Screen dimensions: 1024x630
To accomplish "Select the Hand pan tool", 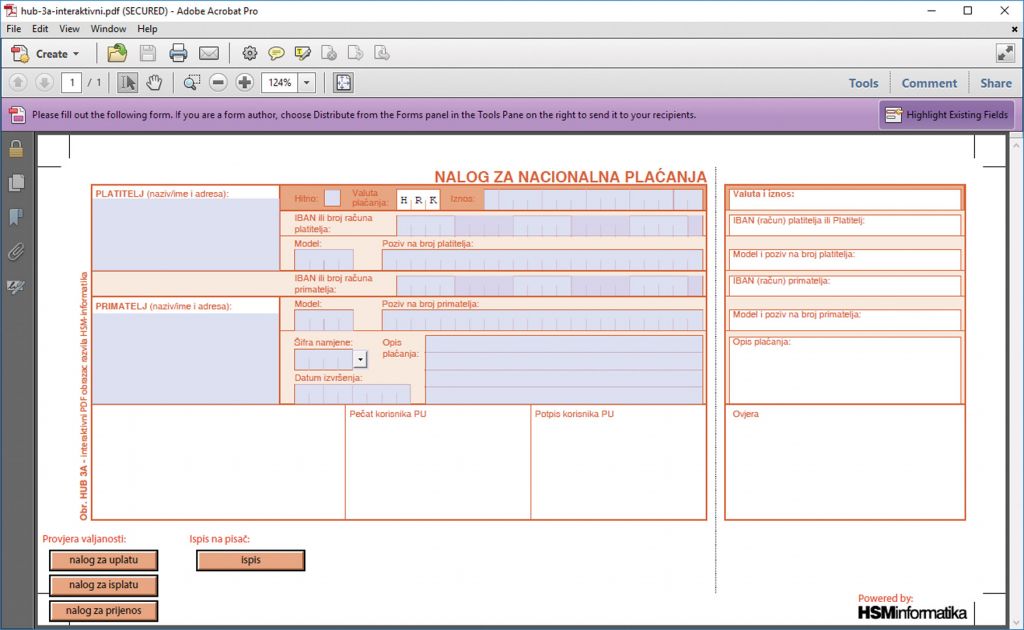I will click(154, 82).
